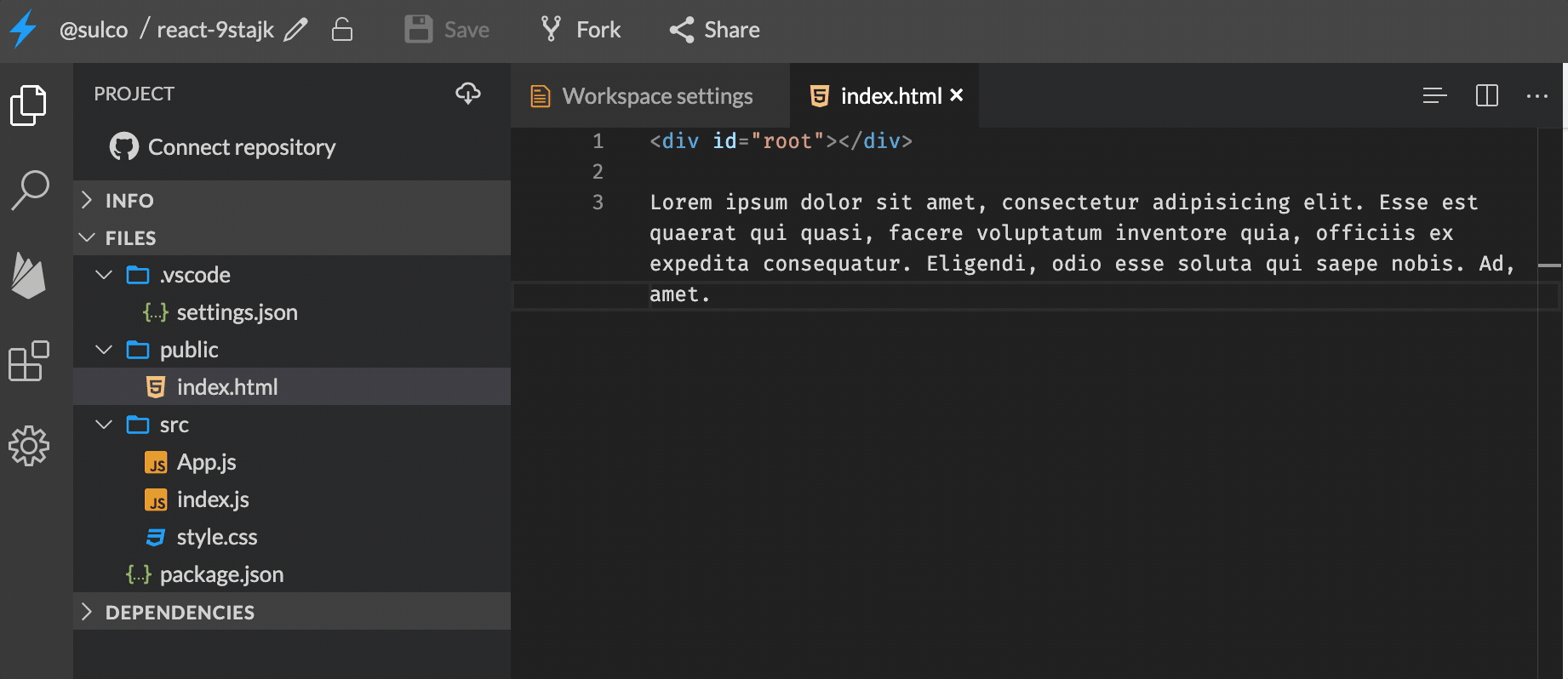Fork this project
This screenshot has height=679, width=1568.
point(581,30)
